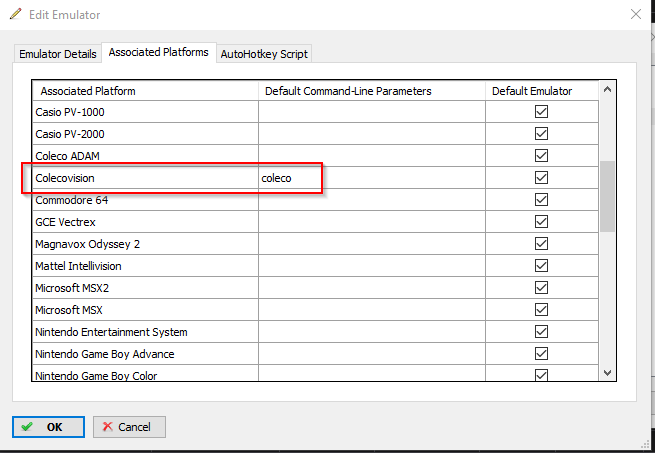Click Default Command-Line Parameters column header
Screen dimensions: 655x453
coord(372,91)
